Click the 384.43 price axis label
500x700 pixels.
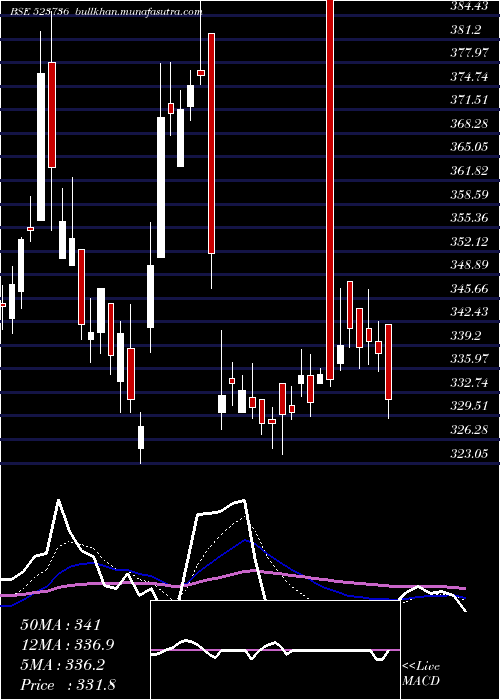(x=469, y=6)
